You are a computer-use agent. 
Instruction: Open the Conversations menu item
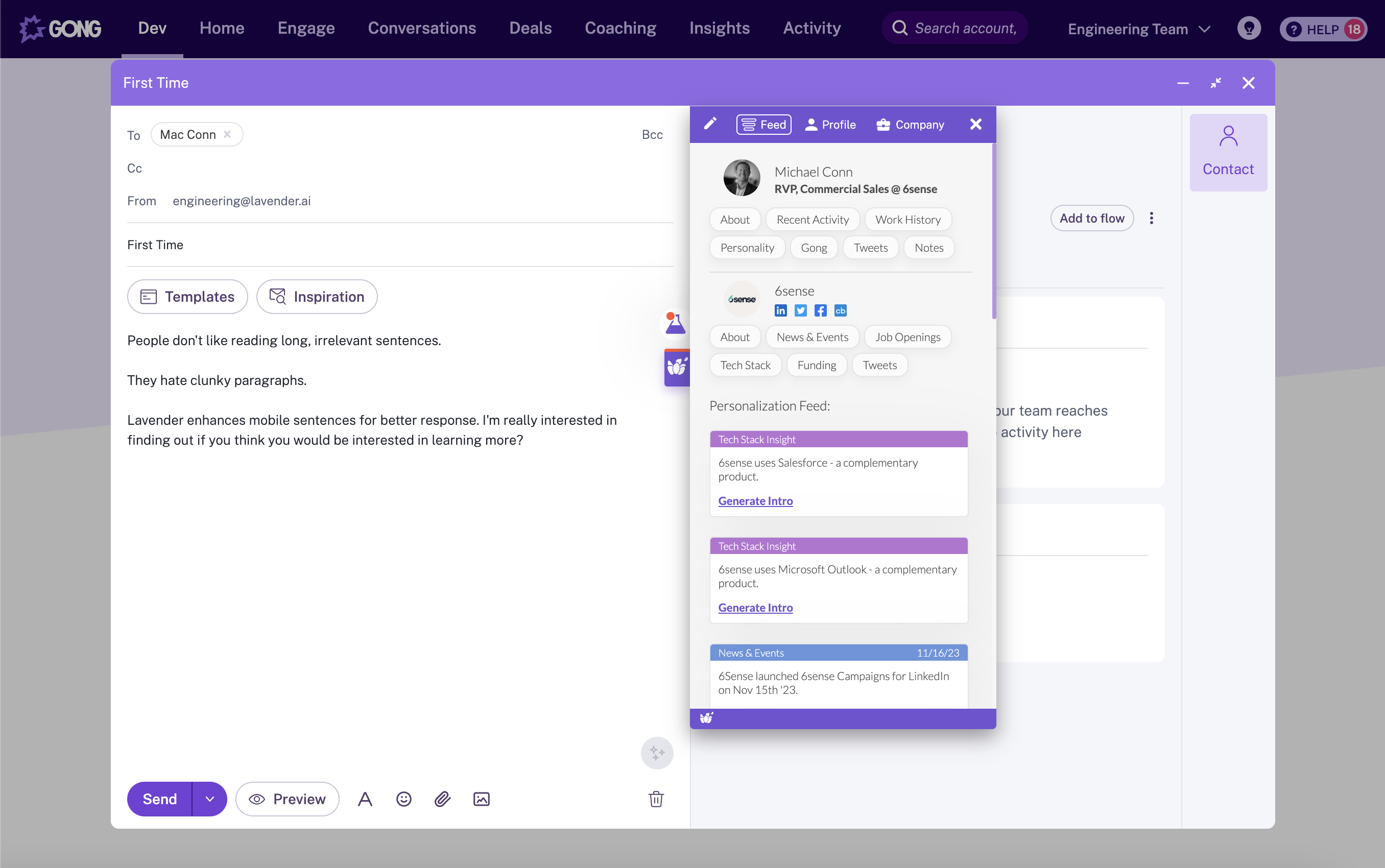[x=421, y=28]
